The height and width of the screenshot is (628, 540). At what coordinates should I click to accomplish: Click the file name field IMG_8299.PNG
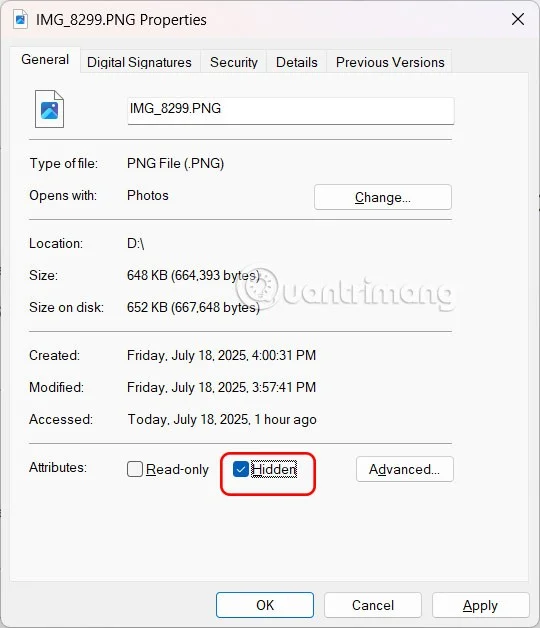290,111
